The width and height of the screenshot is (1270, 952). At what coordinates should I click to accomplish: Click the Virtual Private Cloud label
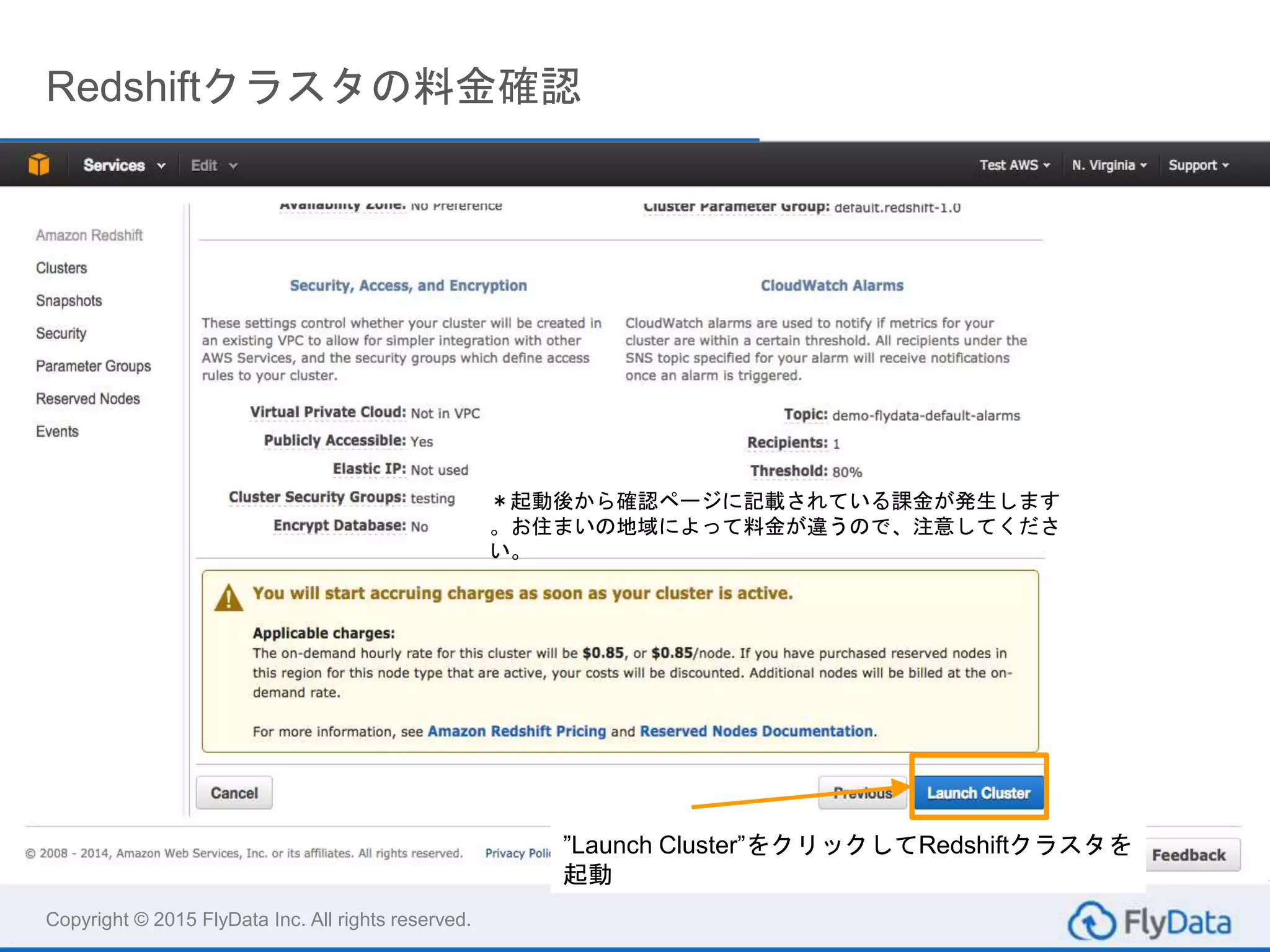point(328,412)
